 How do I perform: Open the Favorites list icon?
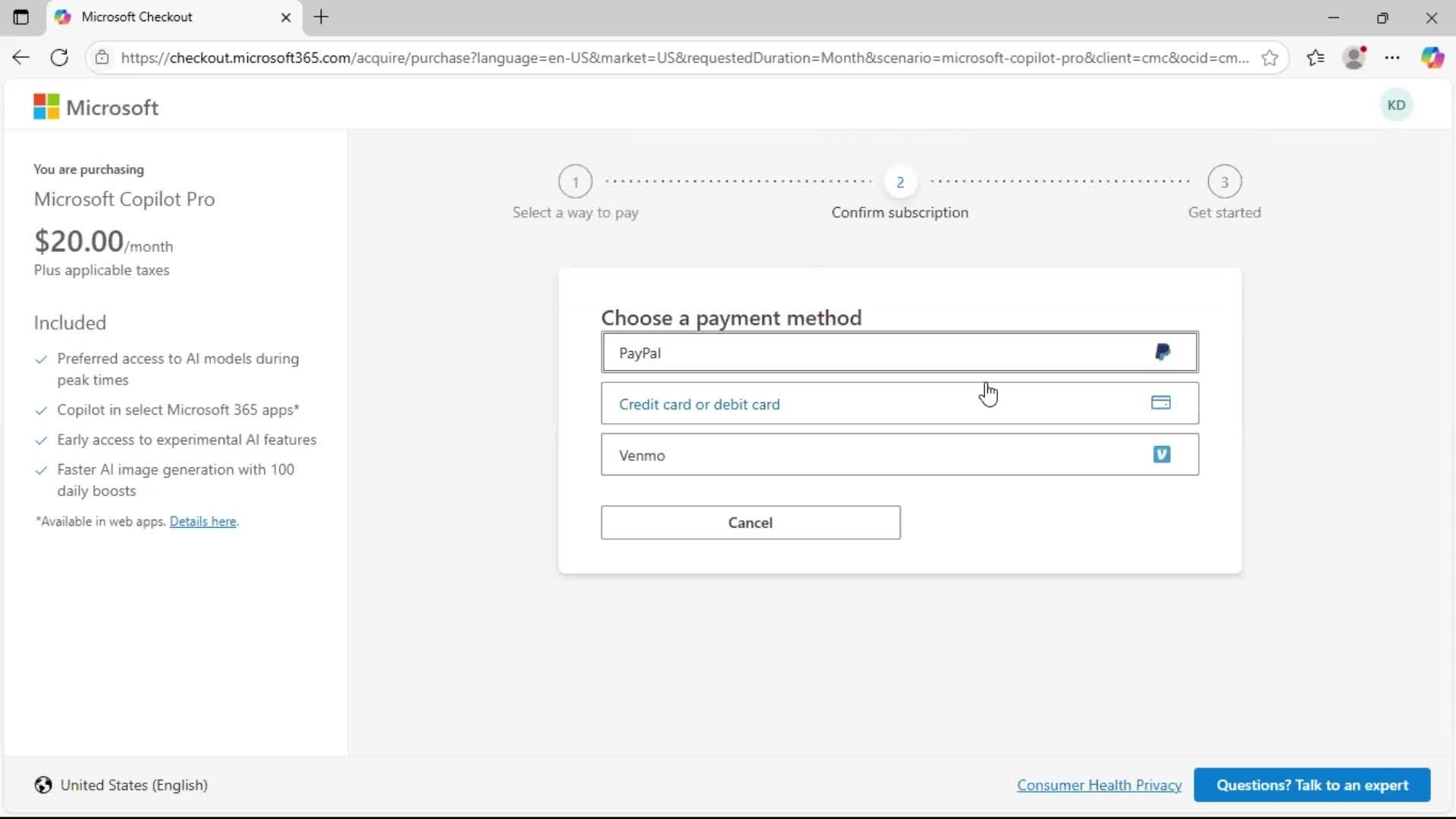point(1316,58)
